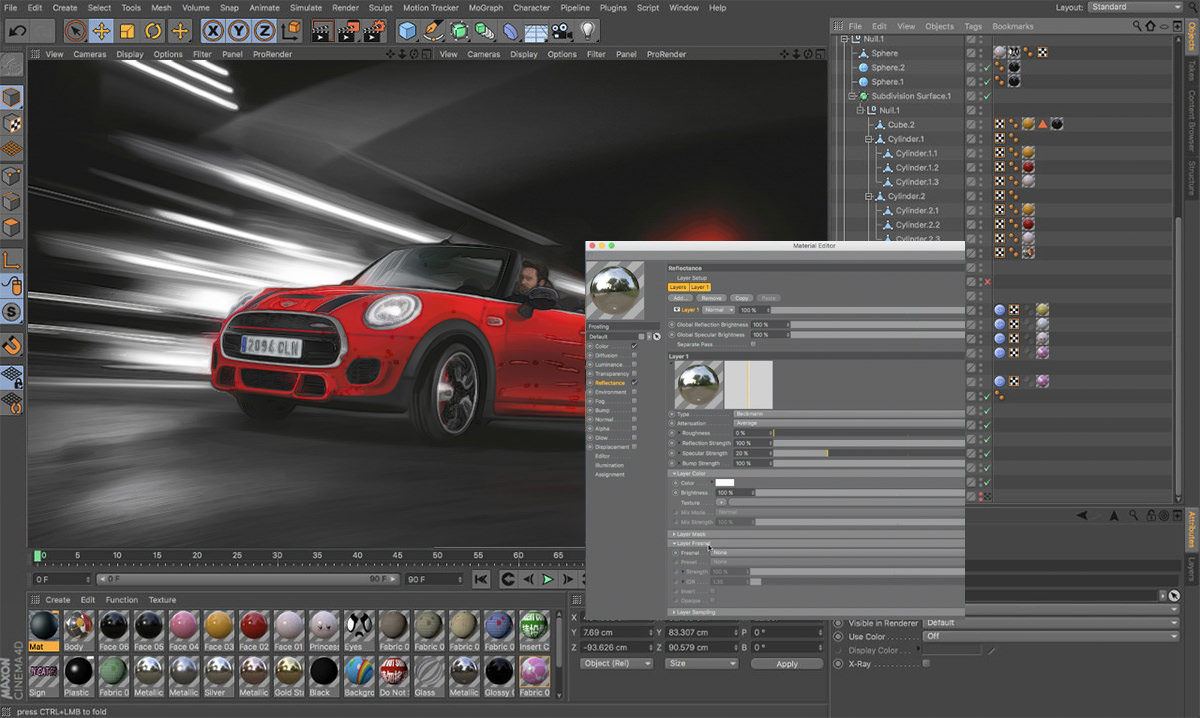Open the Simulate menu

click(x=306, y=7)
